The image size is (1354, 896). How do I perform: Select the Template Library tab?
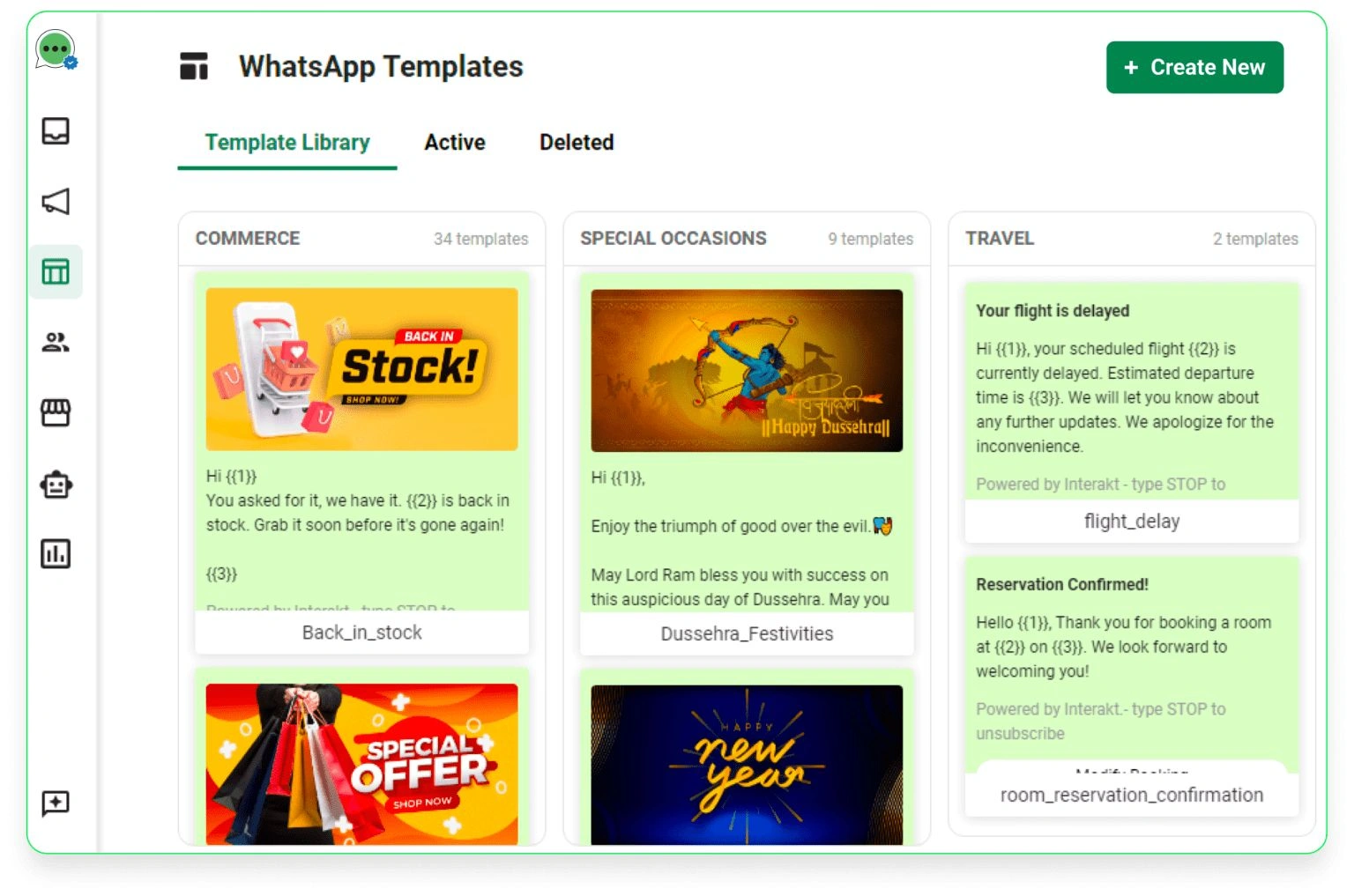coord(287,143)
